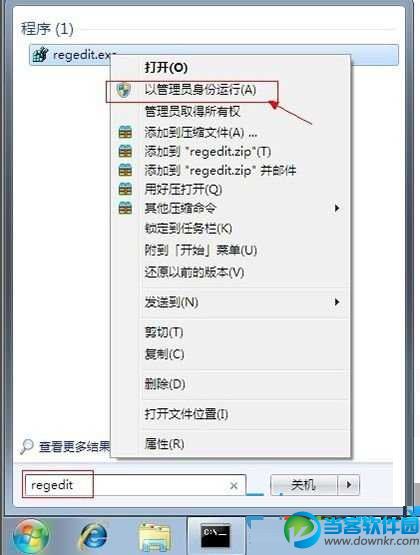
Task: Click the regedit.exe program icon
Action: 40,55
